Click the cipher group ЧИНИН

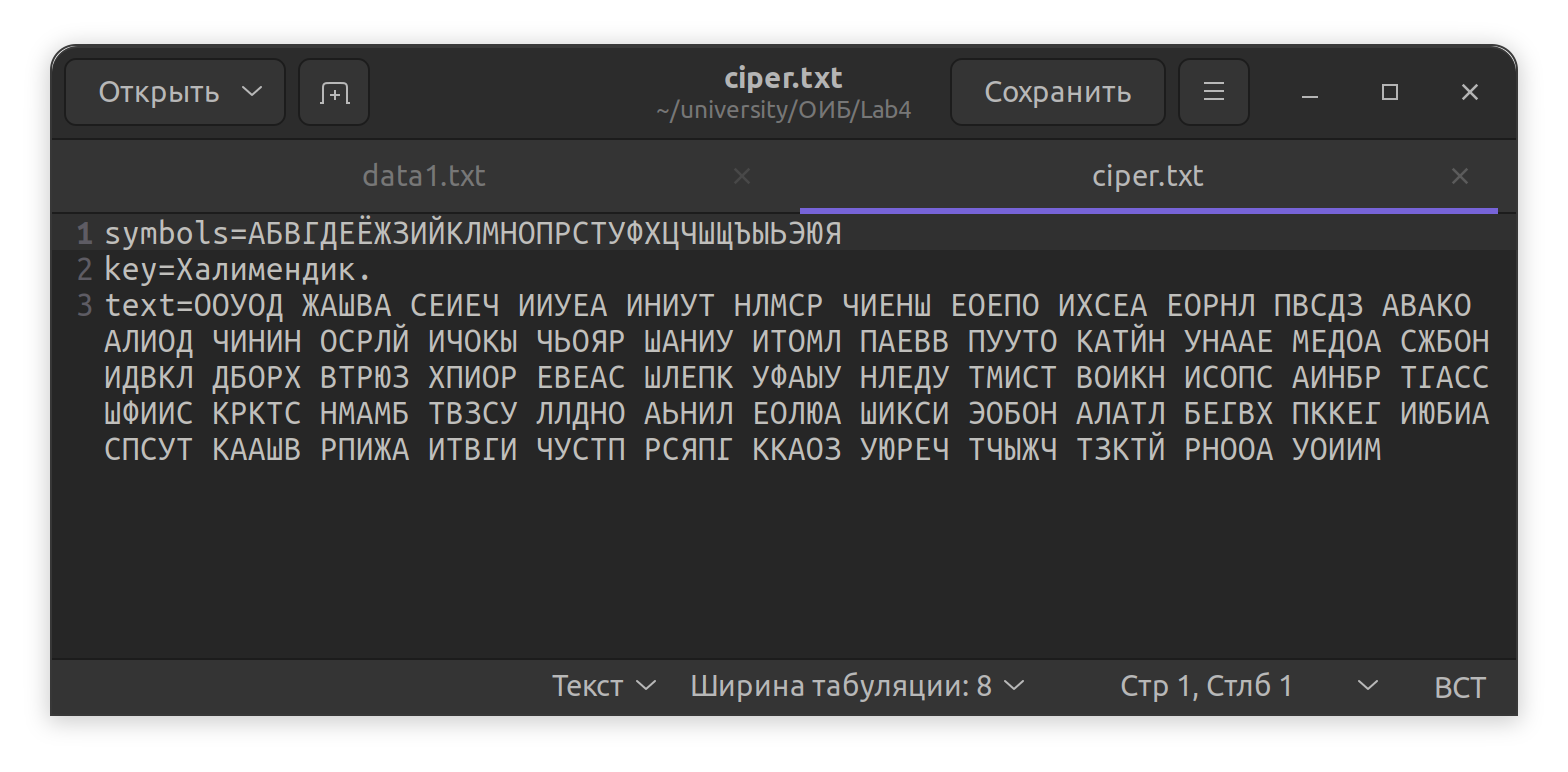257,342
